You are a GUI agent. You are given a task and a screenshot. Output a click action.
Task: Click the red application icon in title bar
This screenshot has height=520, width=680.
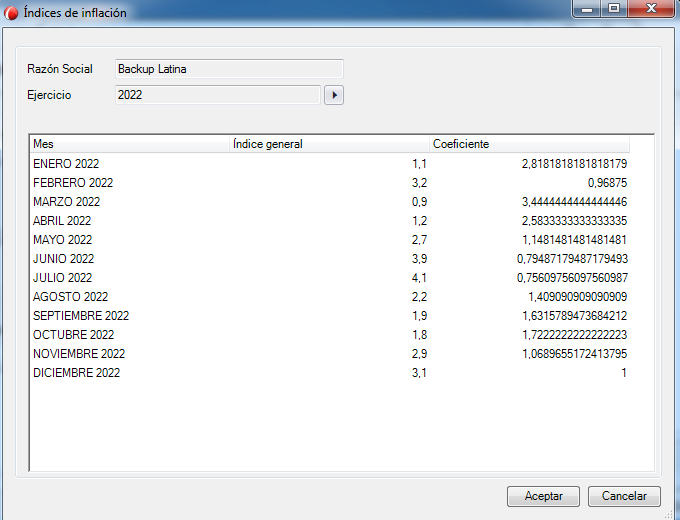(x=10, y=13)
